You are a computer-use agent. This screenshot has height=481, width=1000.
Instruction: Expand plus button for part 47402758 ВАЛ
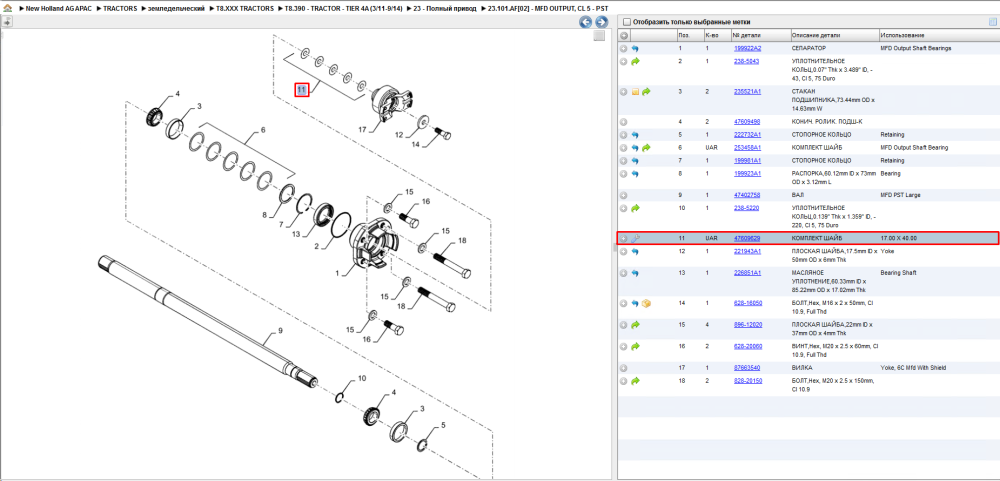[x=624, y=195]
